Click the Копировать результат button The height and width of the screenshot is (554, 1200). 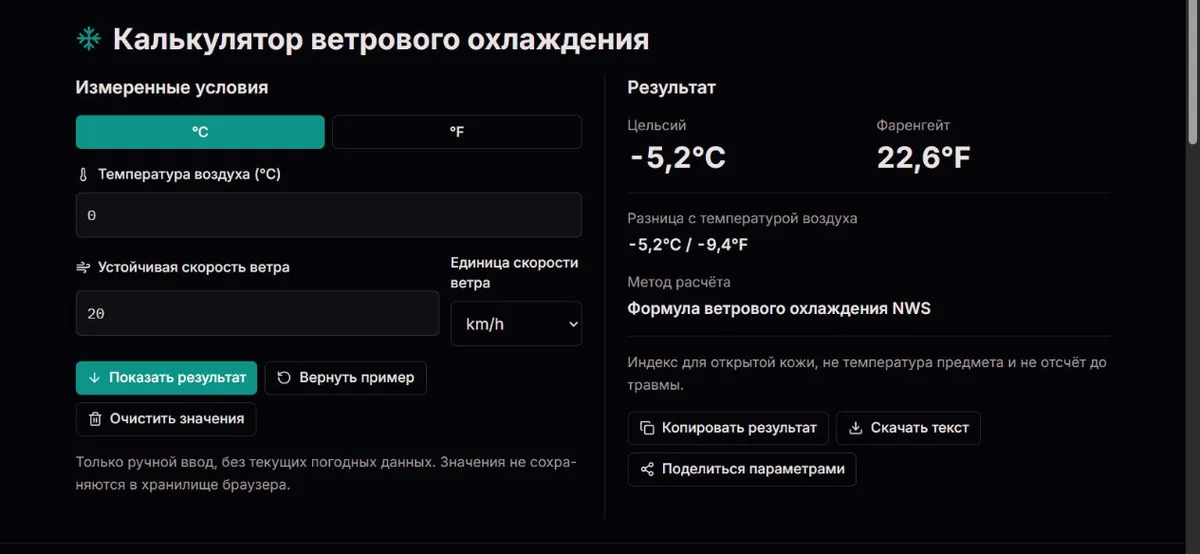728,428
